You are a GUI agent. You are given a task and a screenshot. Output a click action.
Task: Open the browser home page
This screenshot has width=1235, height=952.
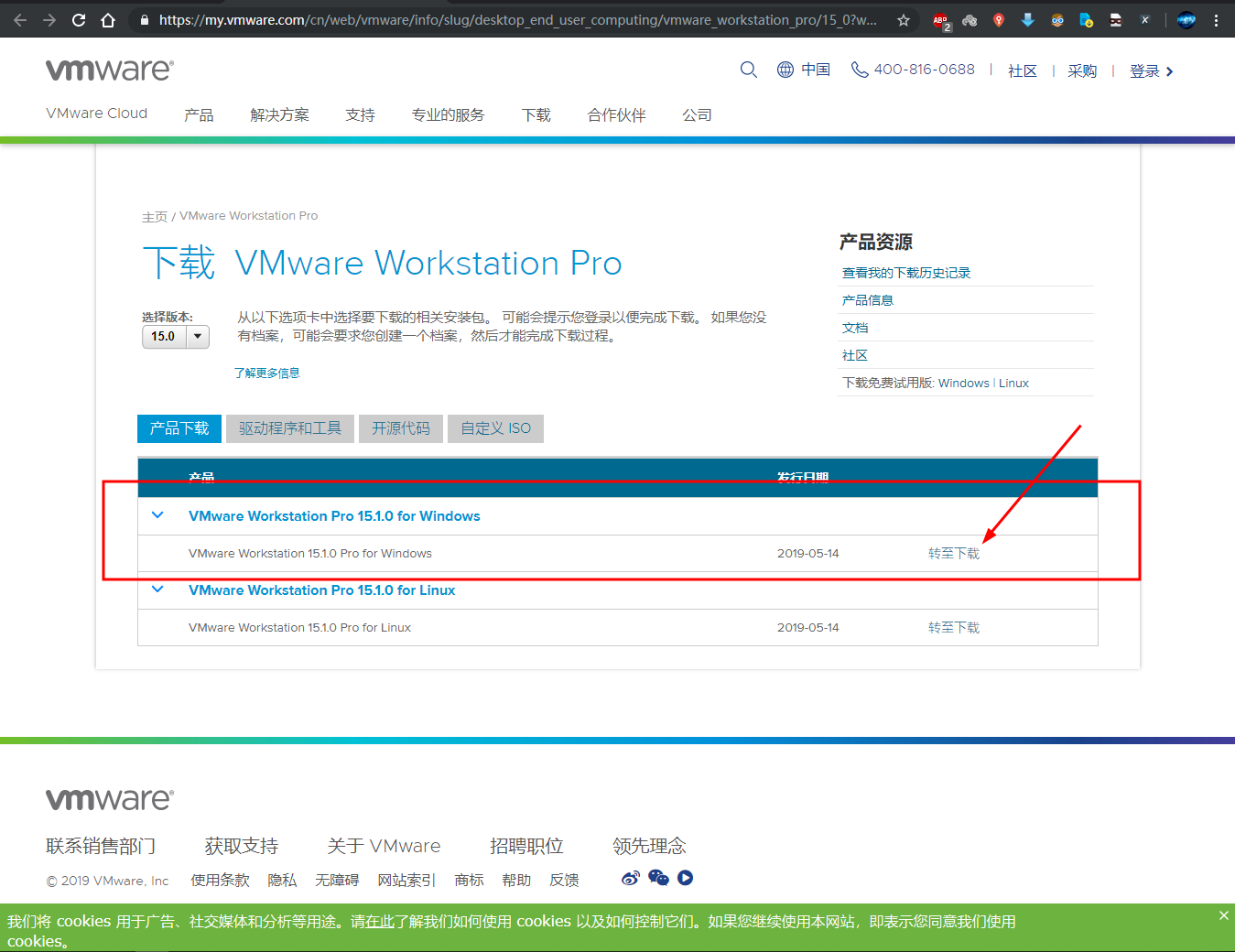pos(108,19)
